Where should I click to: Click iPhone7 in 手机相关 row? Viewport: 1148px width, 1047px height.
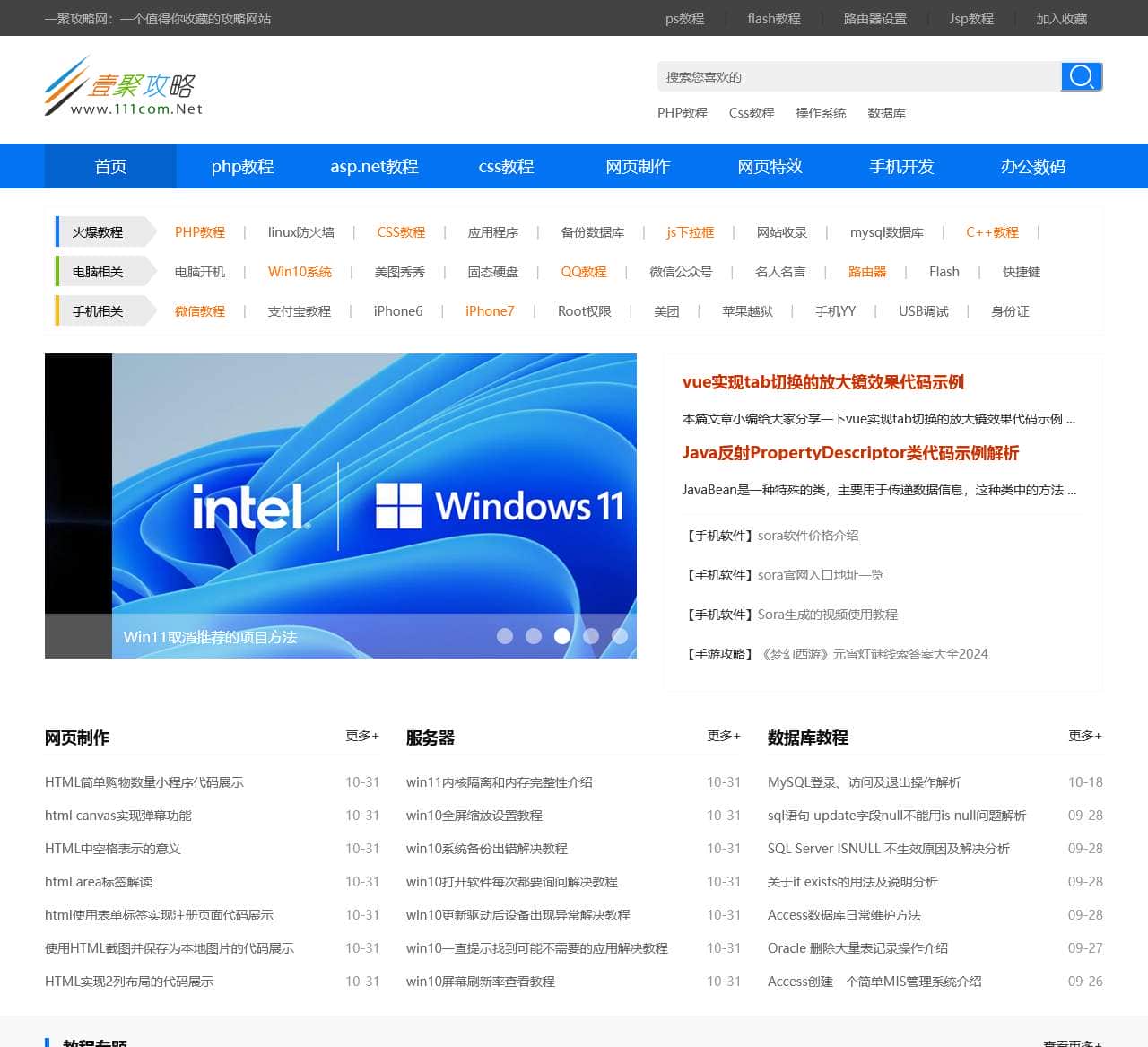[x=490, y=311]
